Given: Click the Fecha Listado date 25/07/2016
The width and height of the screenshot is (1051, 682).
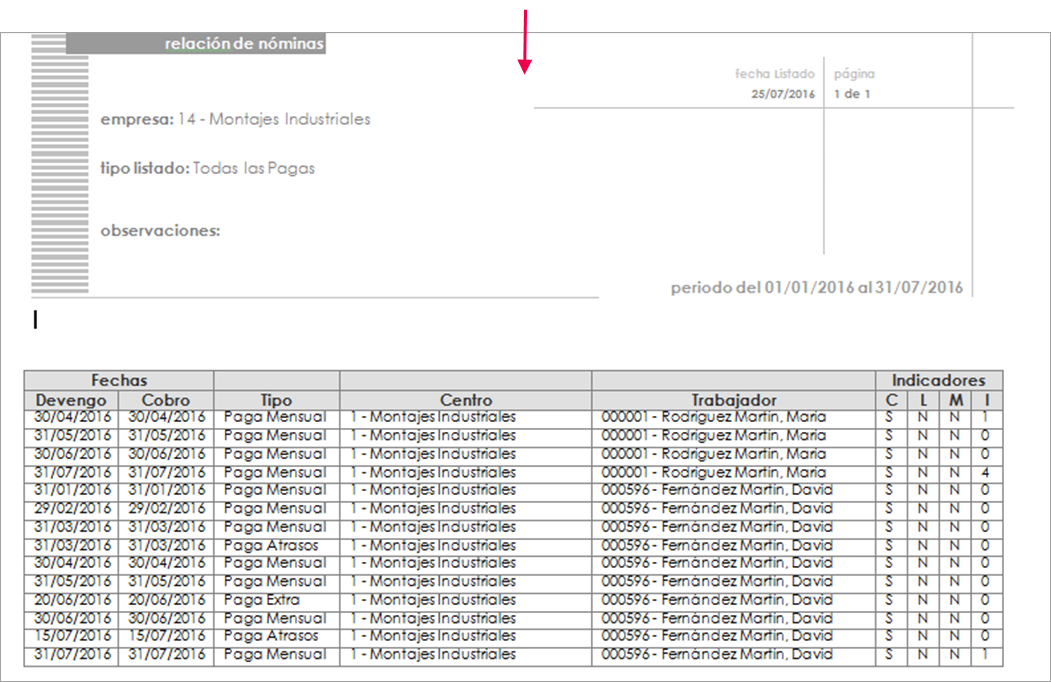Looking at the screenshot, I should coord(783,94).
